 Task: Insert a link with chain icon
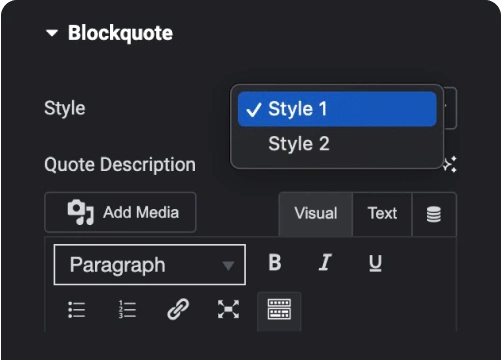178,310
